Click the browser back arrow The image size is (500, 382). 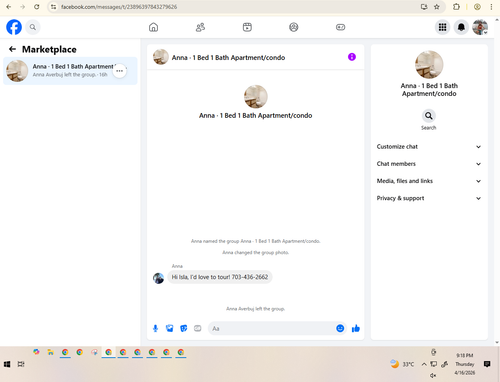click(x=9, y=7)
